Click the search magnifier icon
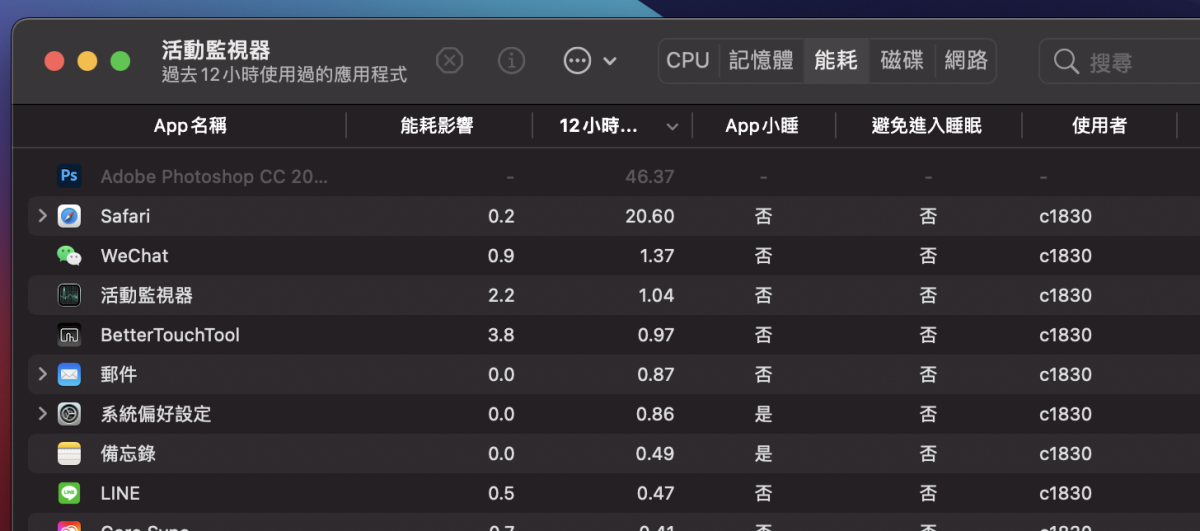 pos(1066,62)
